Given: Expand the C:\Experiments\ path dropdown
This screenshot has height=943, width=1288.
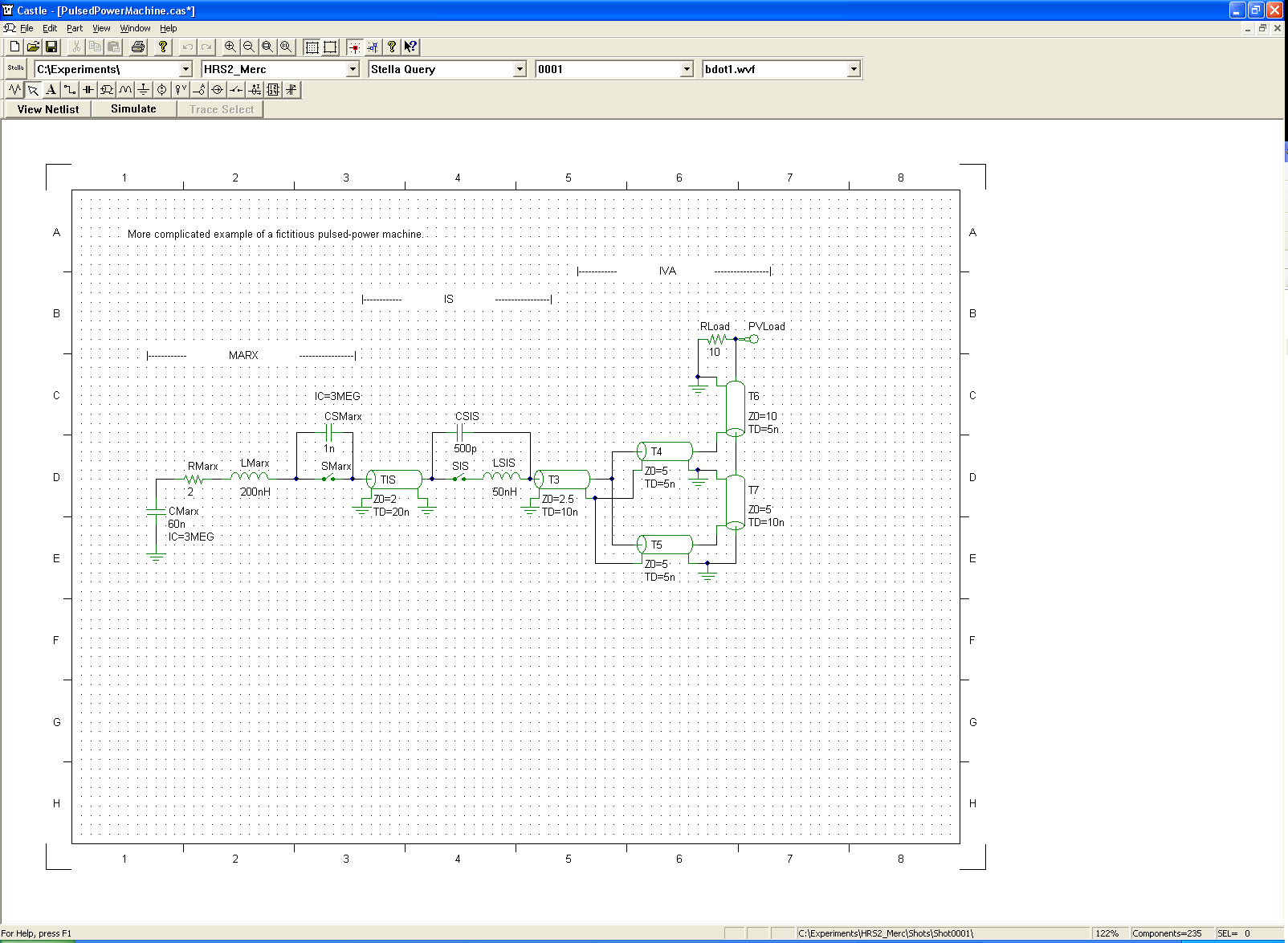Looking at the screenshot, I should (x=185, y=69).
